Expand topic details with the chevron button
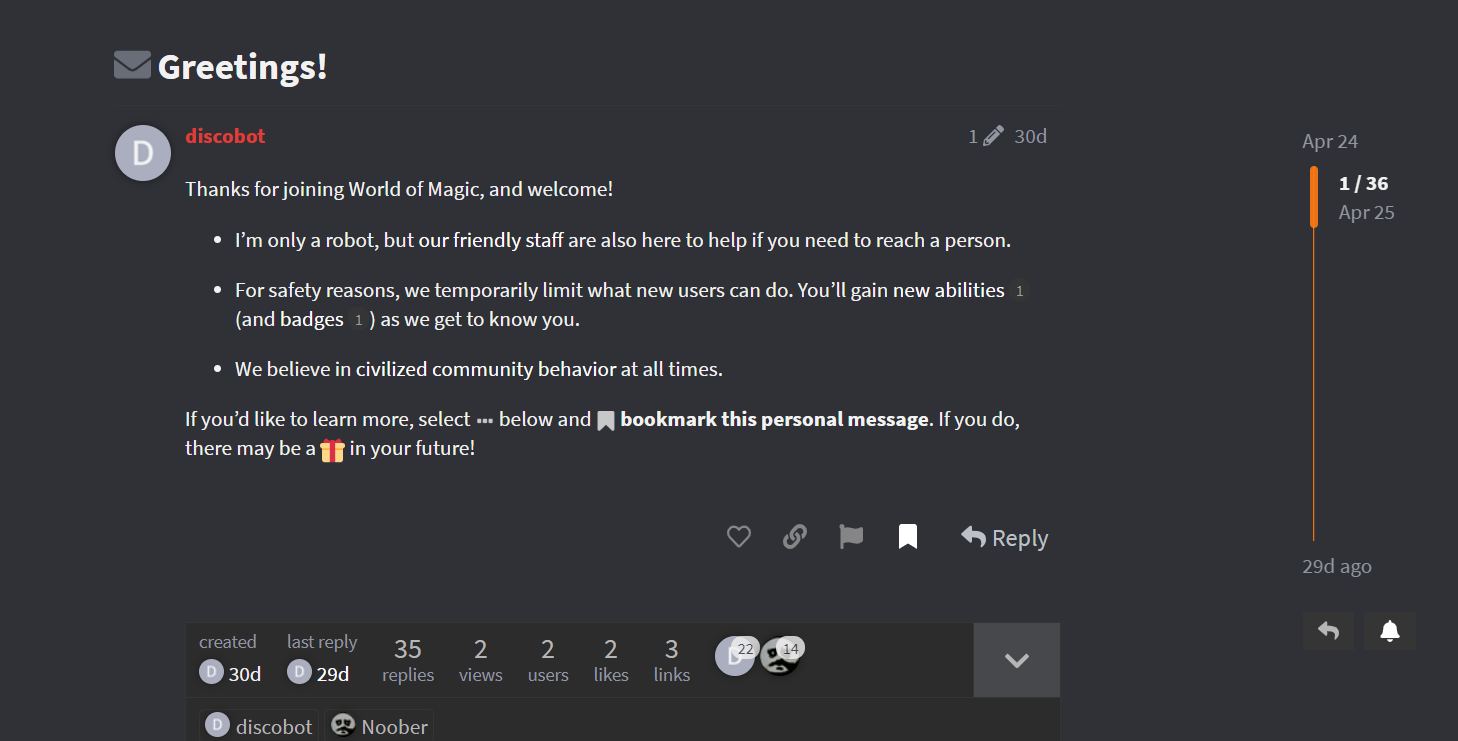 coord(1017,660)
